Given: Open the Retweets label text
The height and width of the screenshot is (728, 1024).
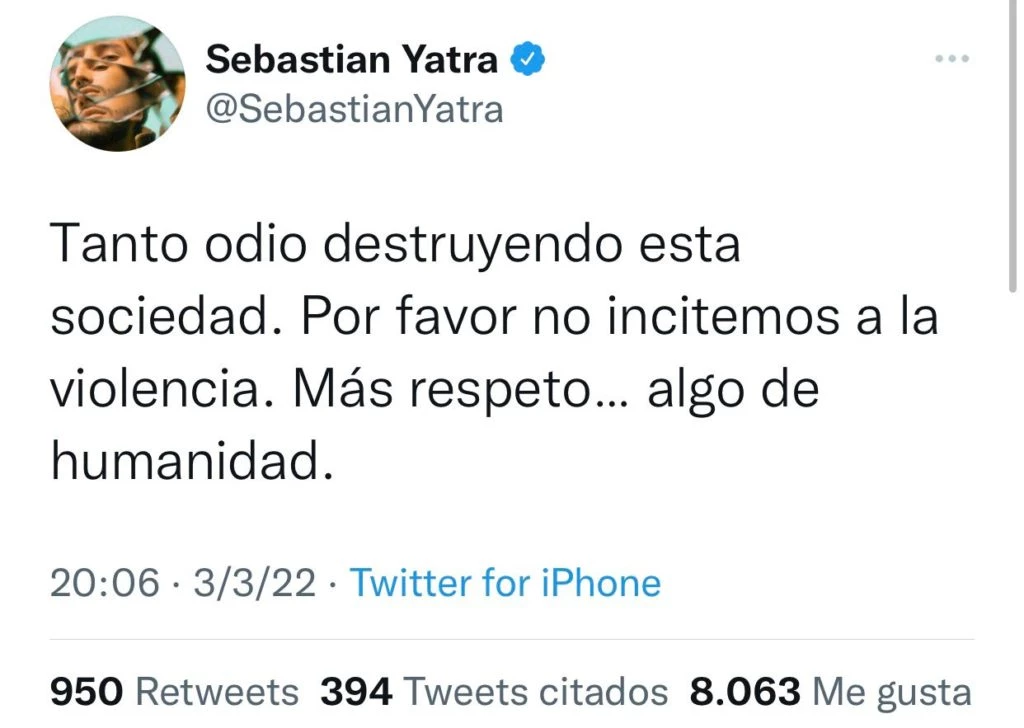Looking at the screenshot, I should (x=216, y=691).
